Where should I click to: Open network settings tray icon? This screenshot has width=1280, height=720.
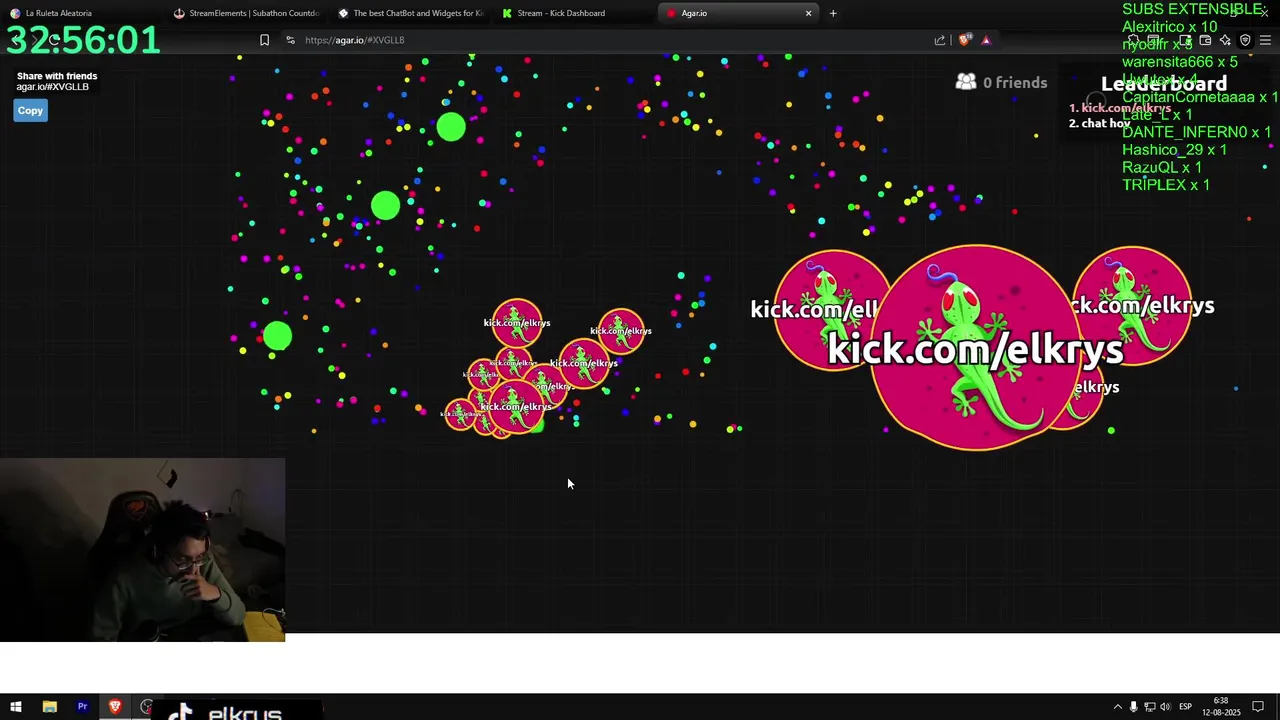pyautogui.click(x=1149, y=707)
